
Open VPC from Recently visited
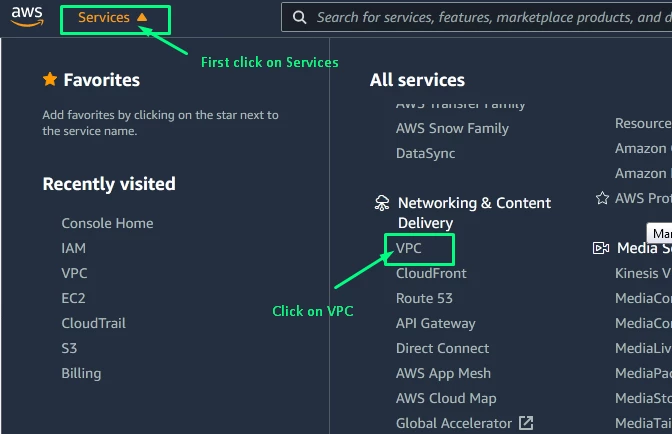point(74,273)
